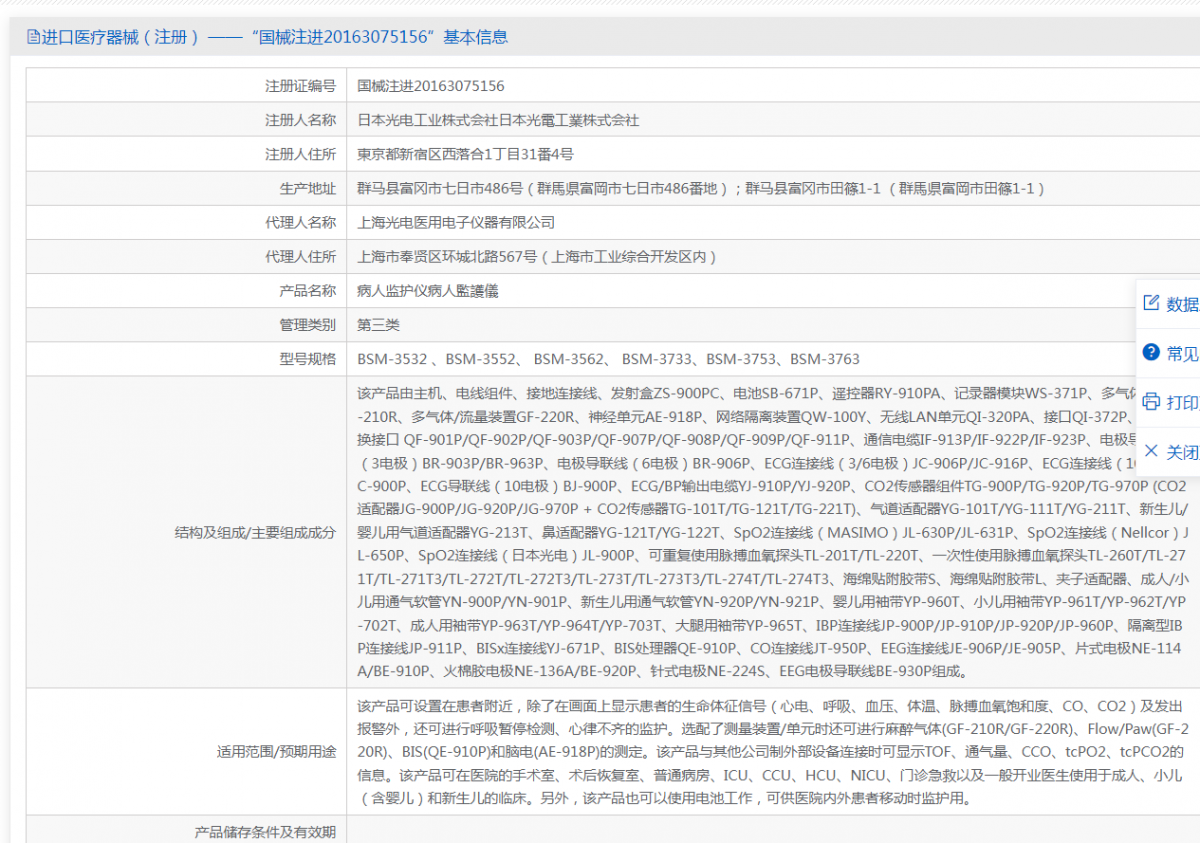This screenshot has height=843, width=1200.
Task: Click the product name 病人监护仪病人監護儀
Action: pos(428,290)
